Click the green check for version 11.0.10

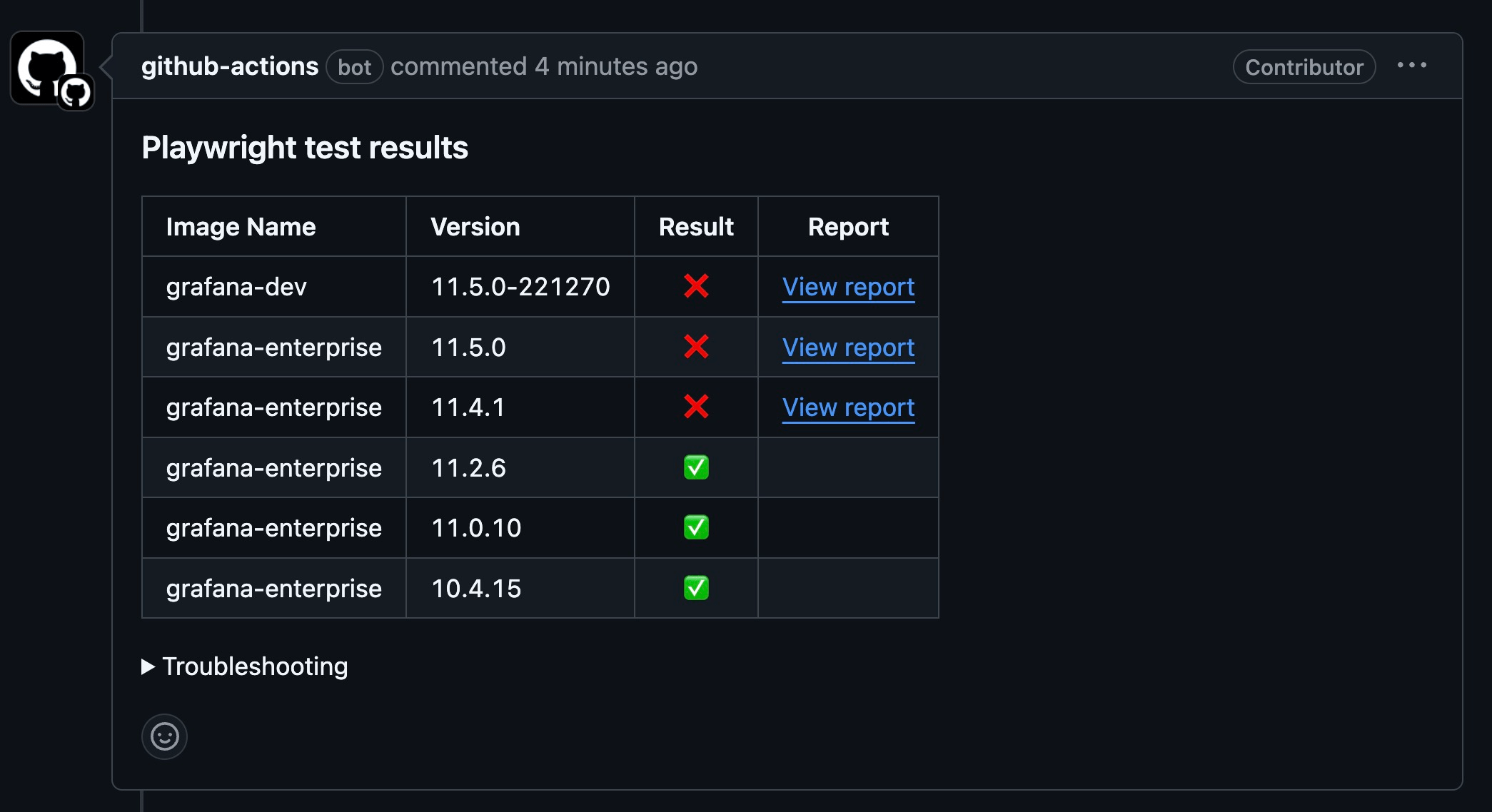(x=696, y=527)
